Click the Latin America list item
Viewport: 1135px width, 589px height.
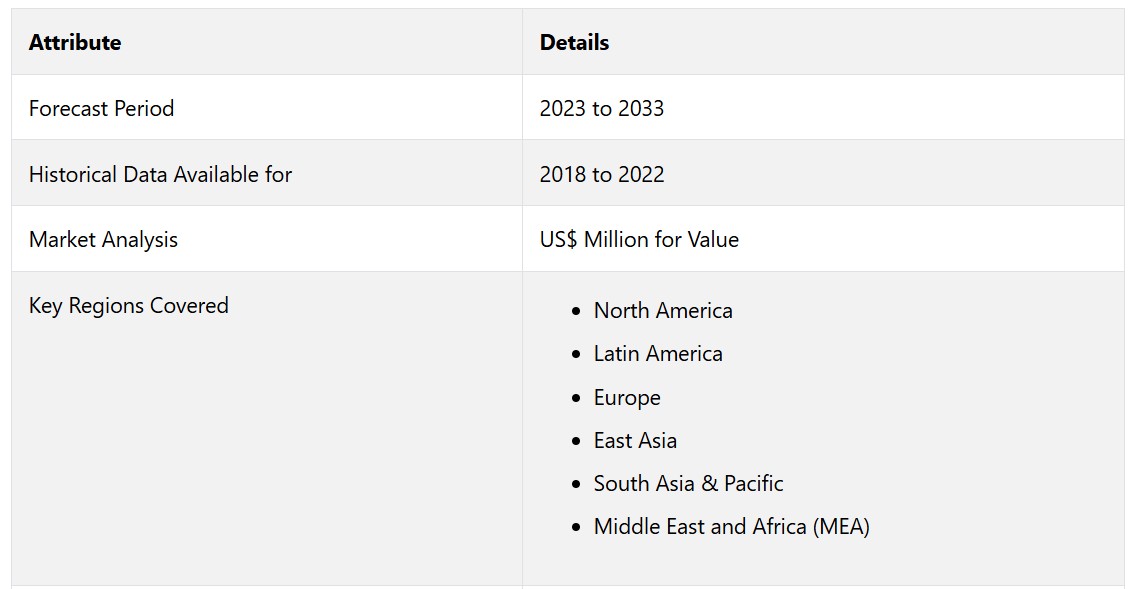coord(658,353)
